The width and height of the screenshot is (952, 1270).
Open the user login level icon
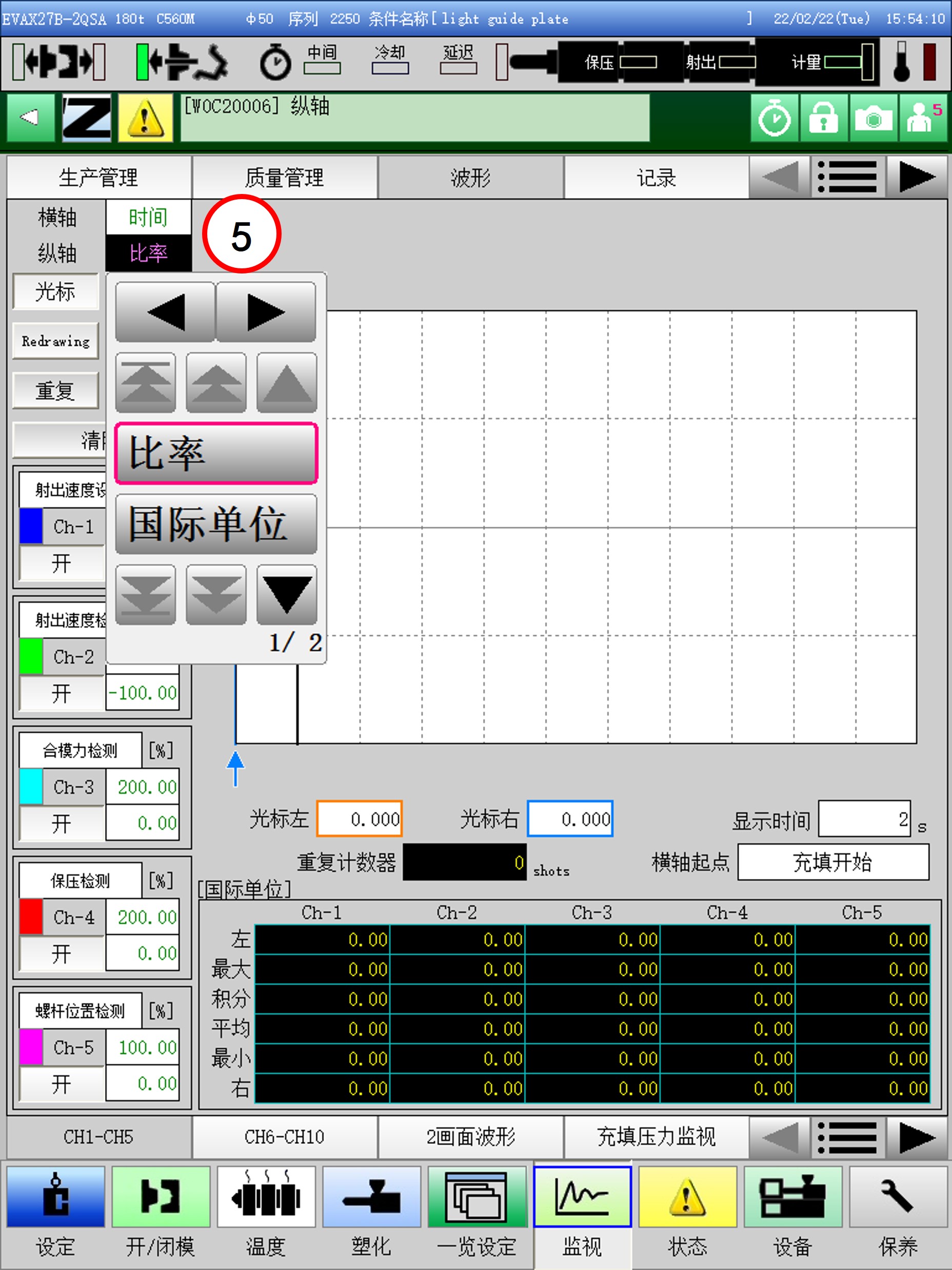pyautogui.click(x=923, y=119)
